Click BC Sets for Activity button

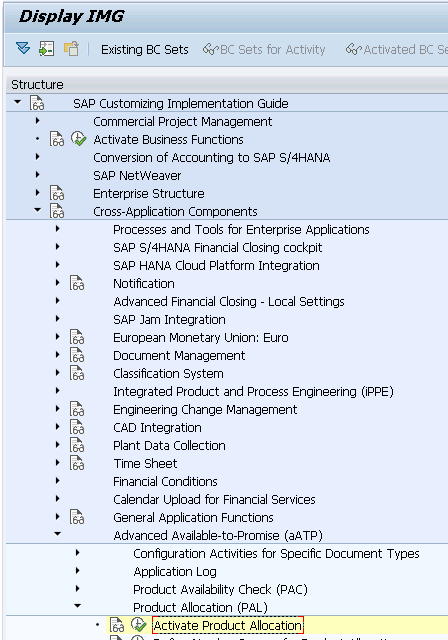(264, 49)
